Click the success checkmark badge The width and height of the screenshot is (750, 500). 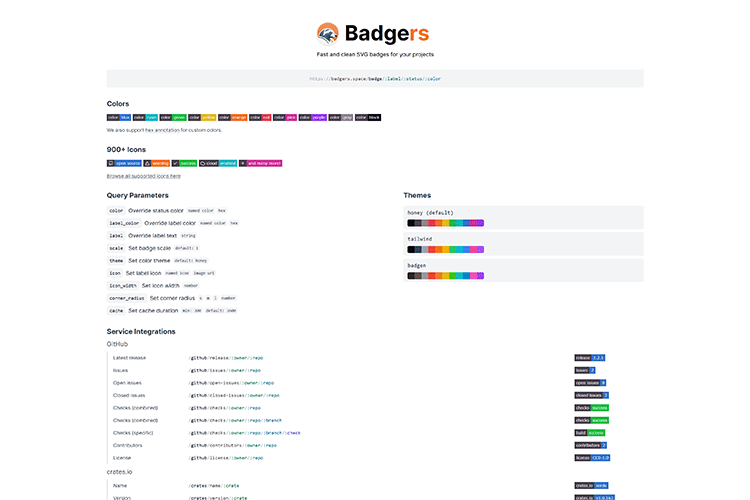(184, 162)
